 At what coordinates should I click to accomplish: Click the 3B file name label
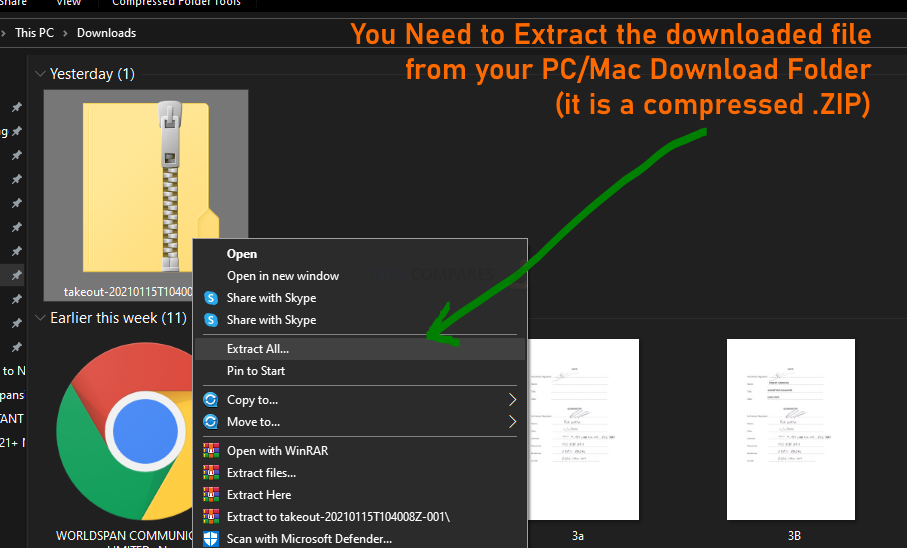[x=794, y=536]
